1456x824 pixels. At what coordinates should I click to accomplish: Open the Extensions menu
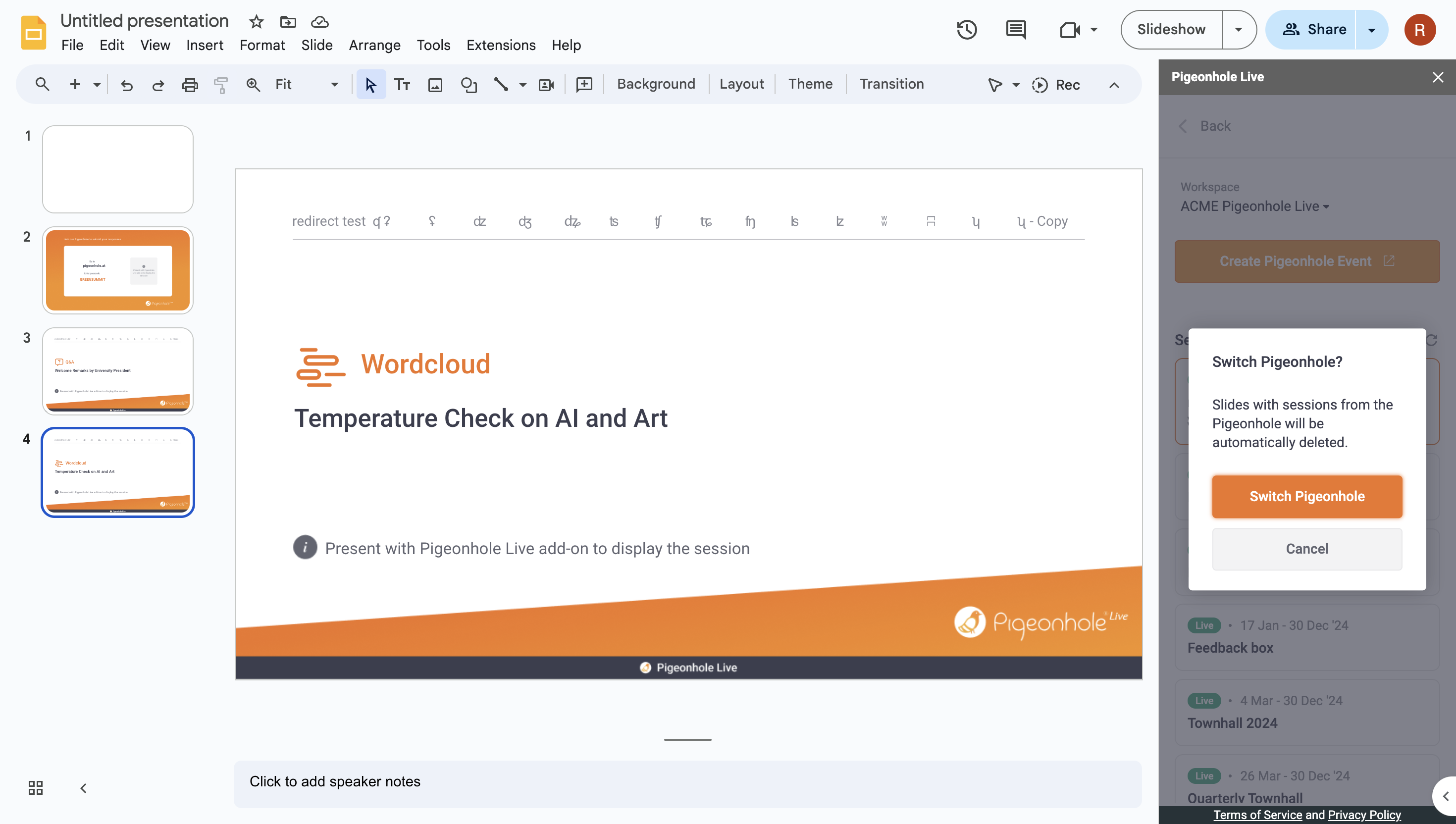[501, 45]
